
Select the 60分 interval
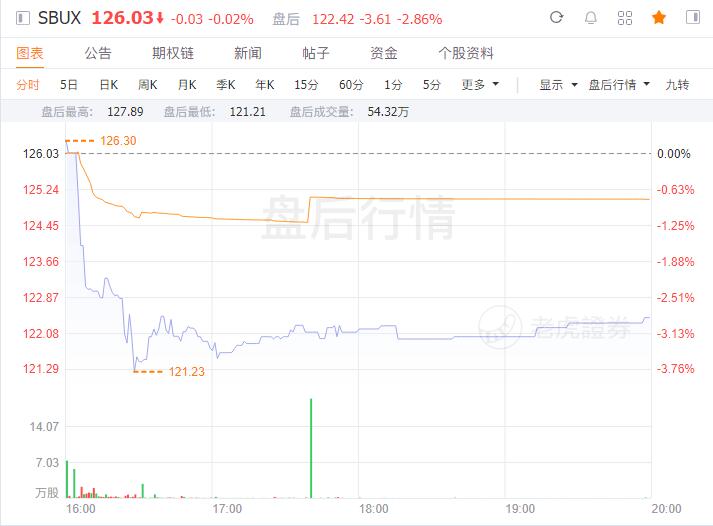[351, 85]
